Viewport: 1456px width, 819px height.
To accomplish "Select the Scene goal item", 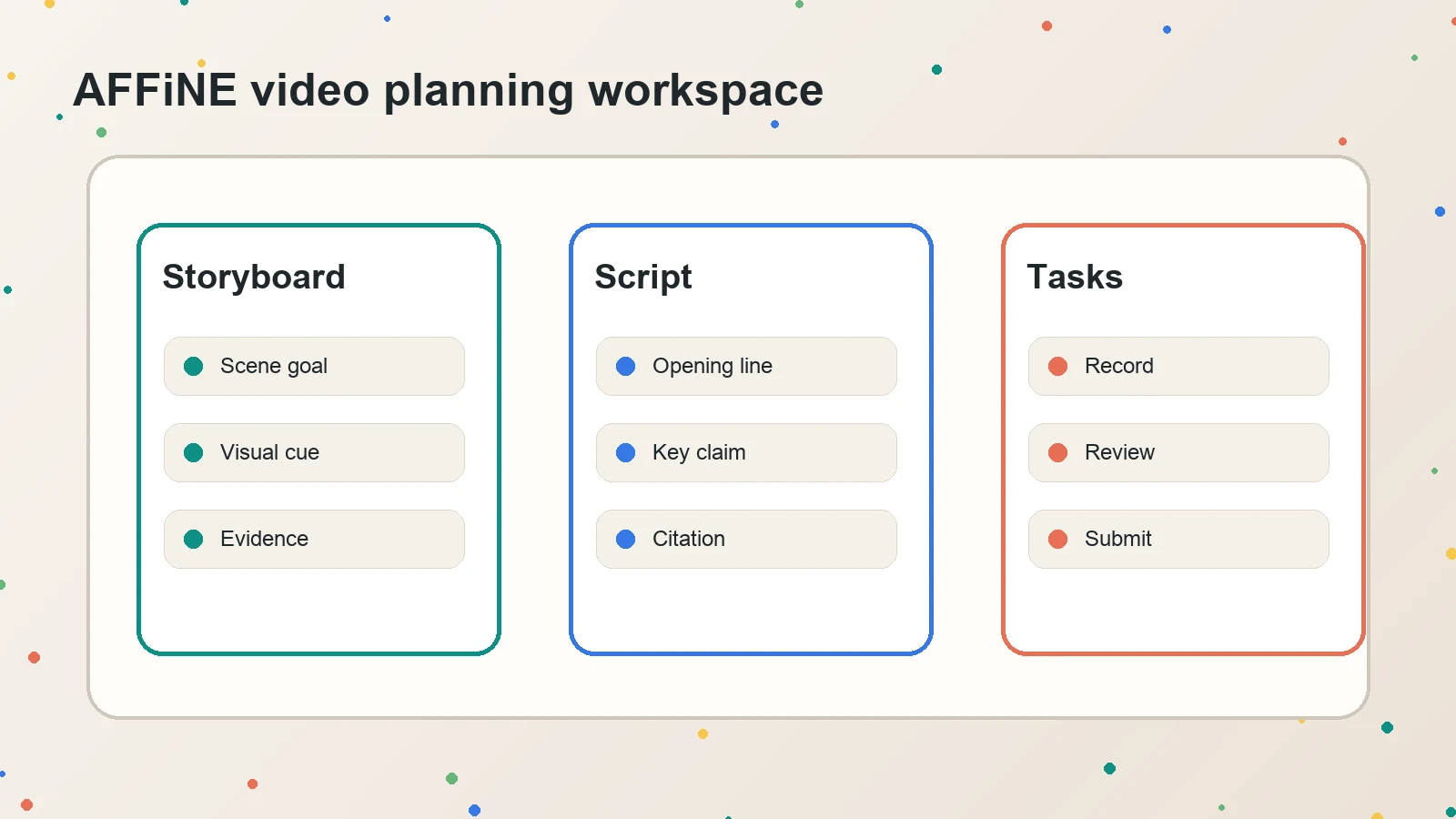I will [x=314, y=366].
